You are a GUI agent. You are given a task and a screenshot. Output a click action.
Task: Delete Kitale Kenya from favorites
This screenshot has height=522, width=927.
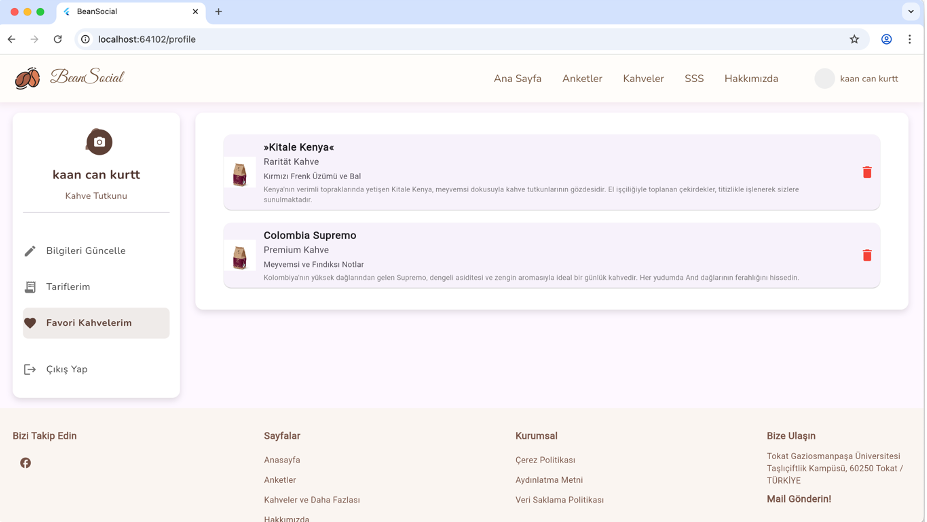[x=867, y=172]
